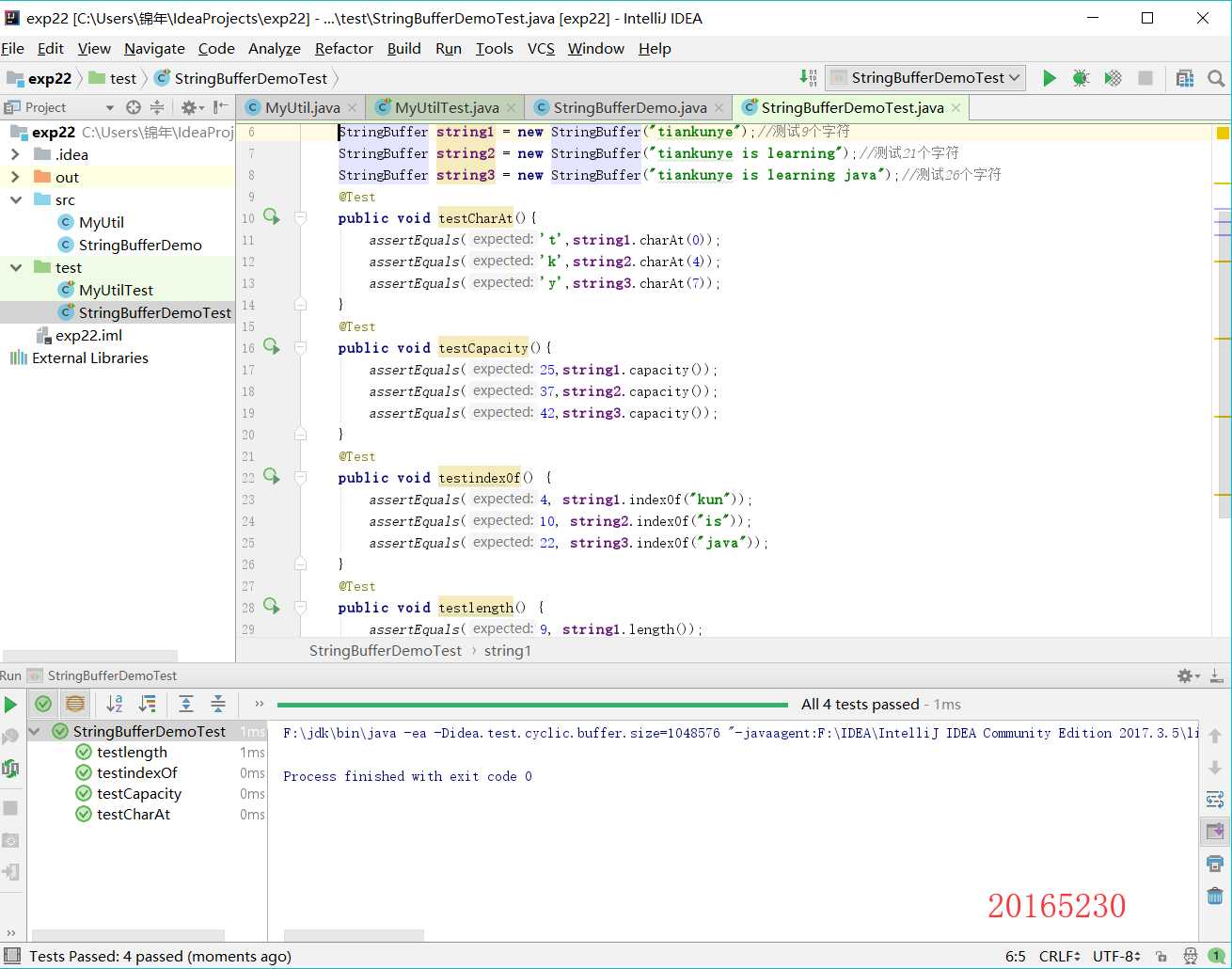Sort test results alphabetically

coord(115,704)
